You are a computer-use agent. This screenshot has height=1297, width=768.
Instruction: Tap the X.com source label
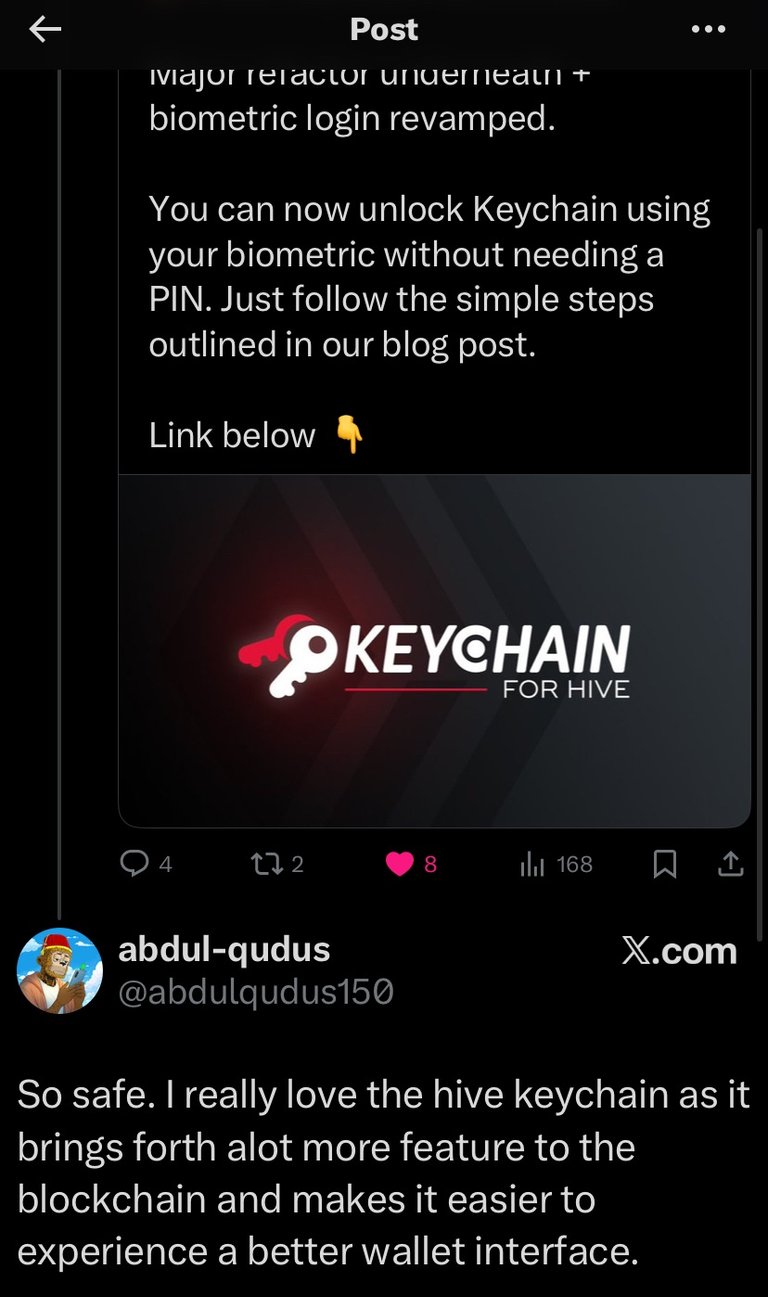(679, 951)
